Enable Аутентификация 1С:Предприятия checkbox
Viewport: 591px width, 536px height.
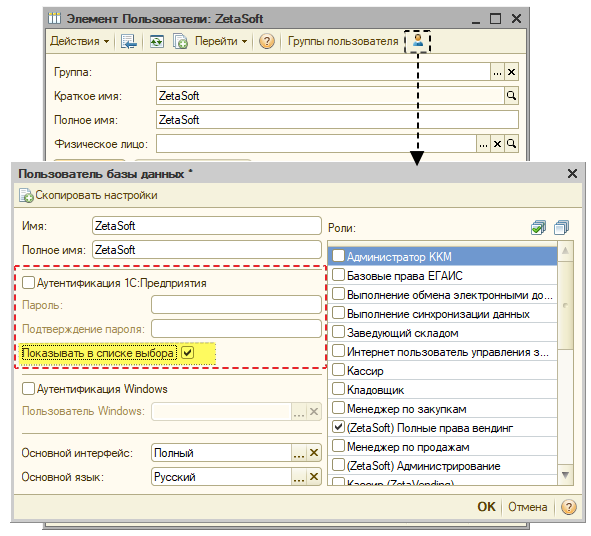pyautogui.click(x=28, y=283)
